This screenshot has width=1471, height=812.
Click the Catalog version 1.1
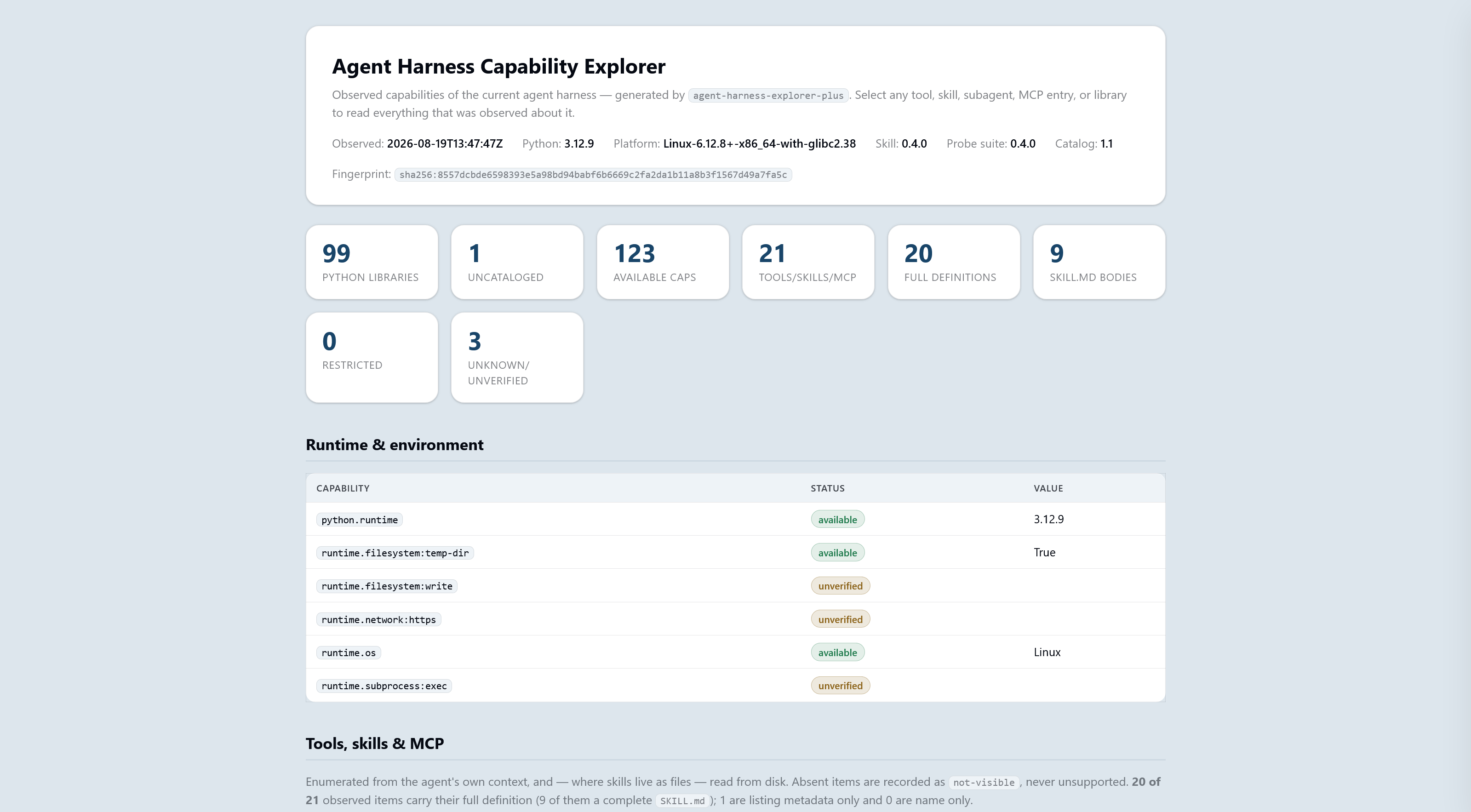click(1106, 144)
